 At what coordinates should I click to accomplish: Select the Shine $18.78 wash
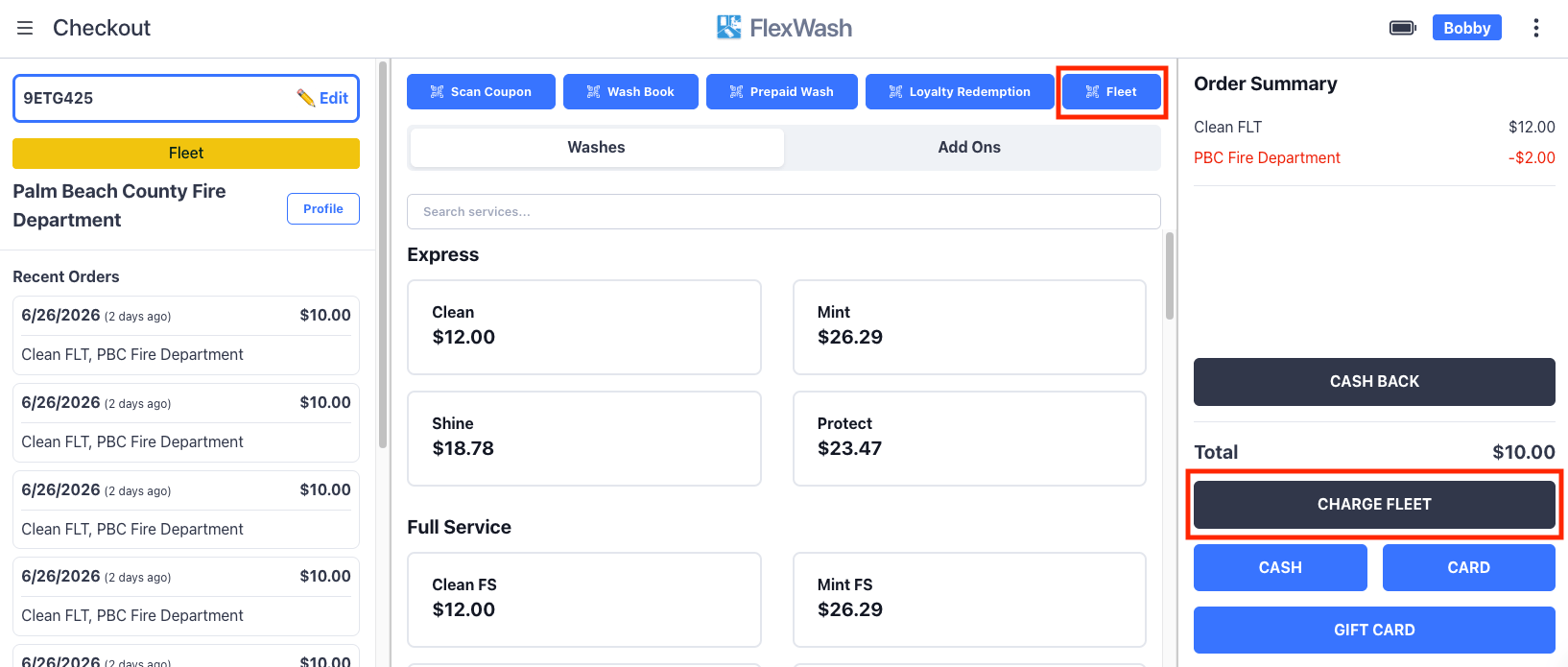coord(584,439)
